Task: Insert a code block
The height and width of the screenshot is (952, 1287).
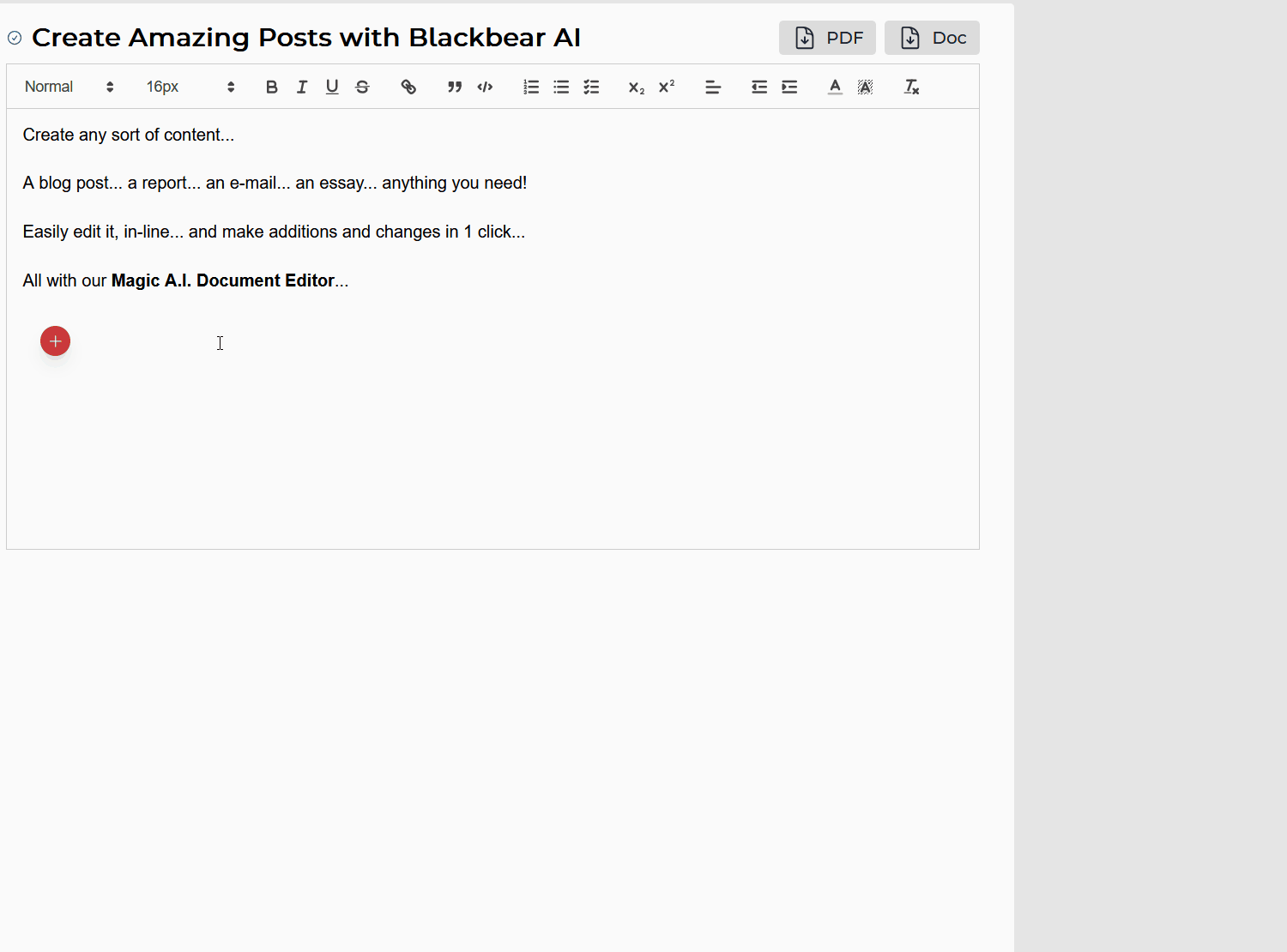Action: 485,87
